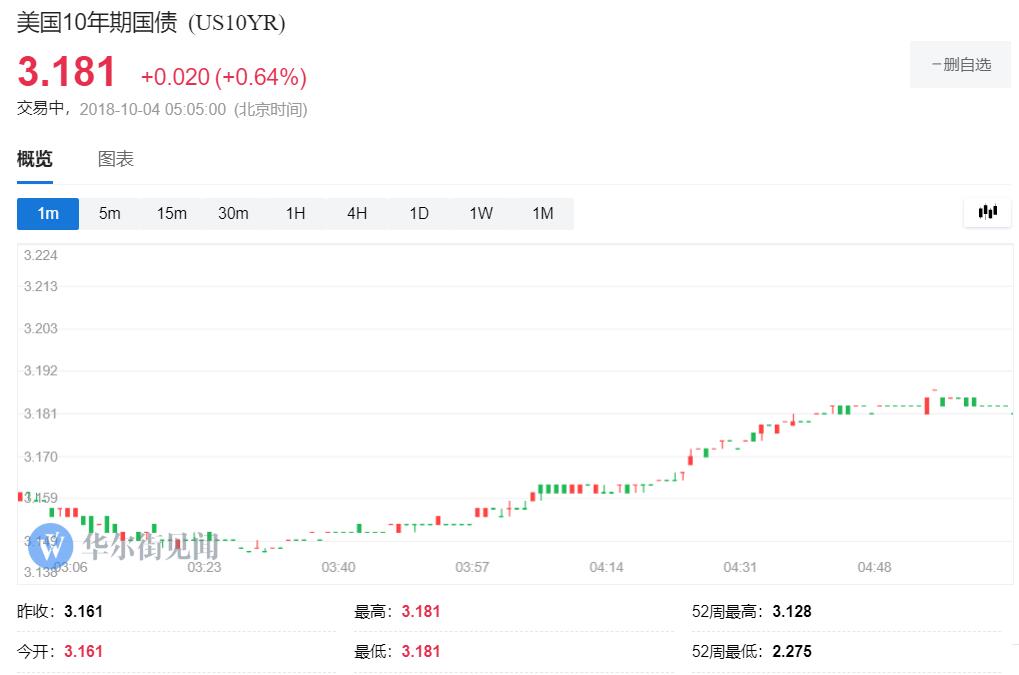Pick the 4H chart interval
Image resolution: width=1019 pixels, height=675 pixels.
pyautogui.click(x=357, y=213)
